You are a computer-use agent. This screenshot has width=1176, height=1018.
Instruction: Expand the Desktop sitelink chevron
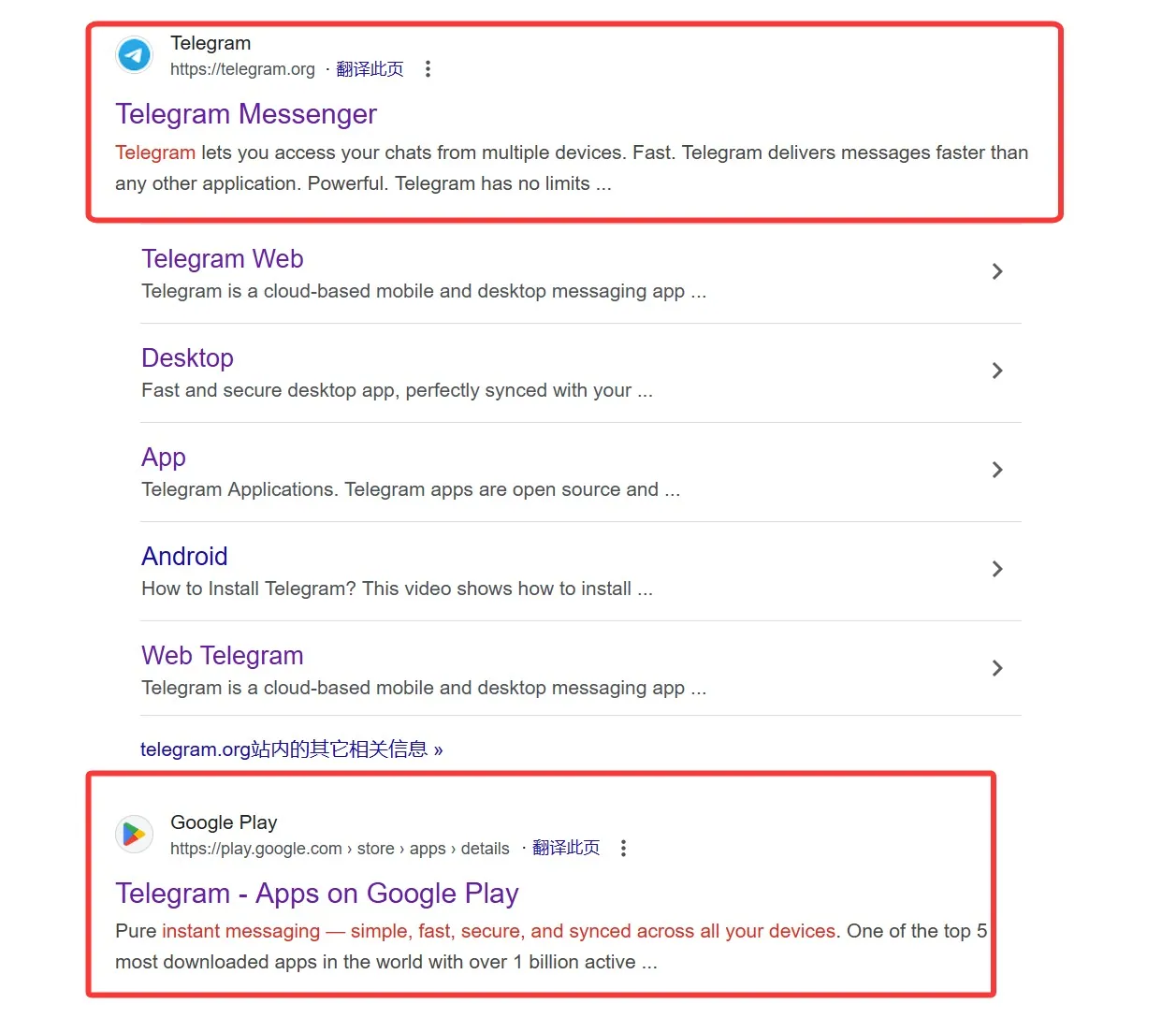click(x=996, y=371)
